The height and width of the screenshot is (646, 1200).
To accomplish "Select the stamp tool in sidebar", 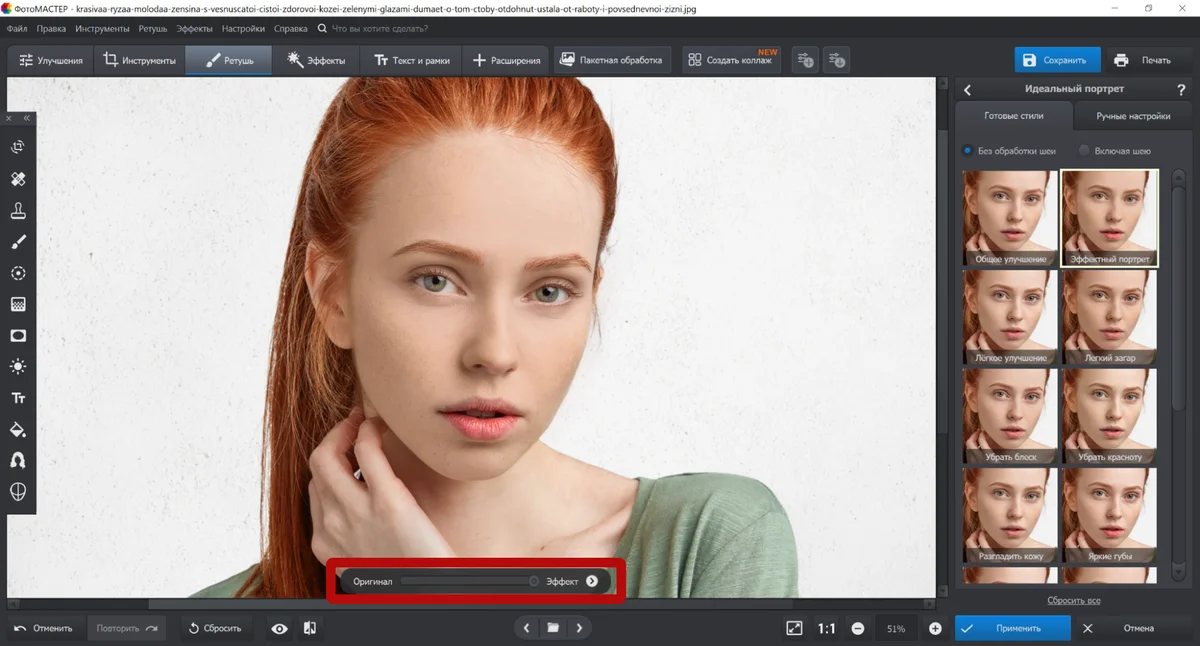I will click(18, 211).
